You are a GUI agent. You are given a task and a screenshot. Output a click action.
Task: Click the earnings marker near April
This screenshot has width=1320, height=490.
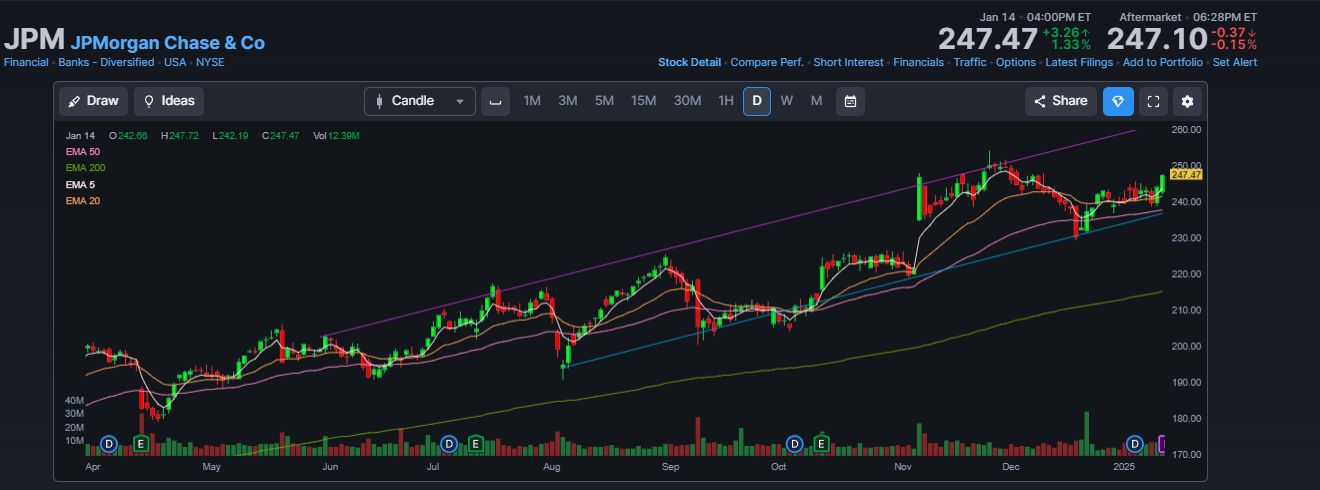tap(141, 443)
